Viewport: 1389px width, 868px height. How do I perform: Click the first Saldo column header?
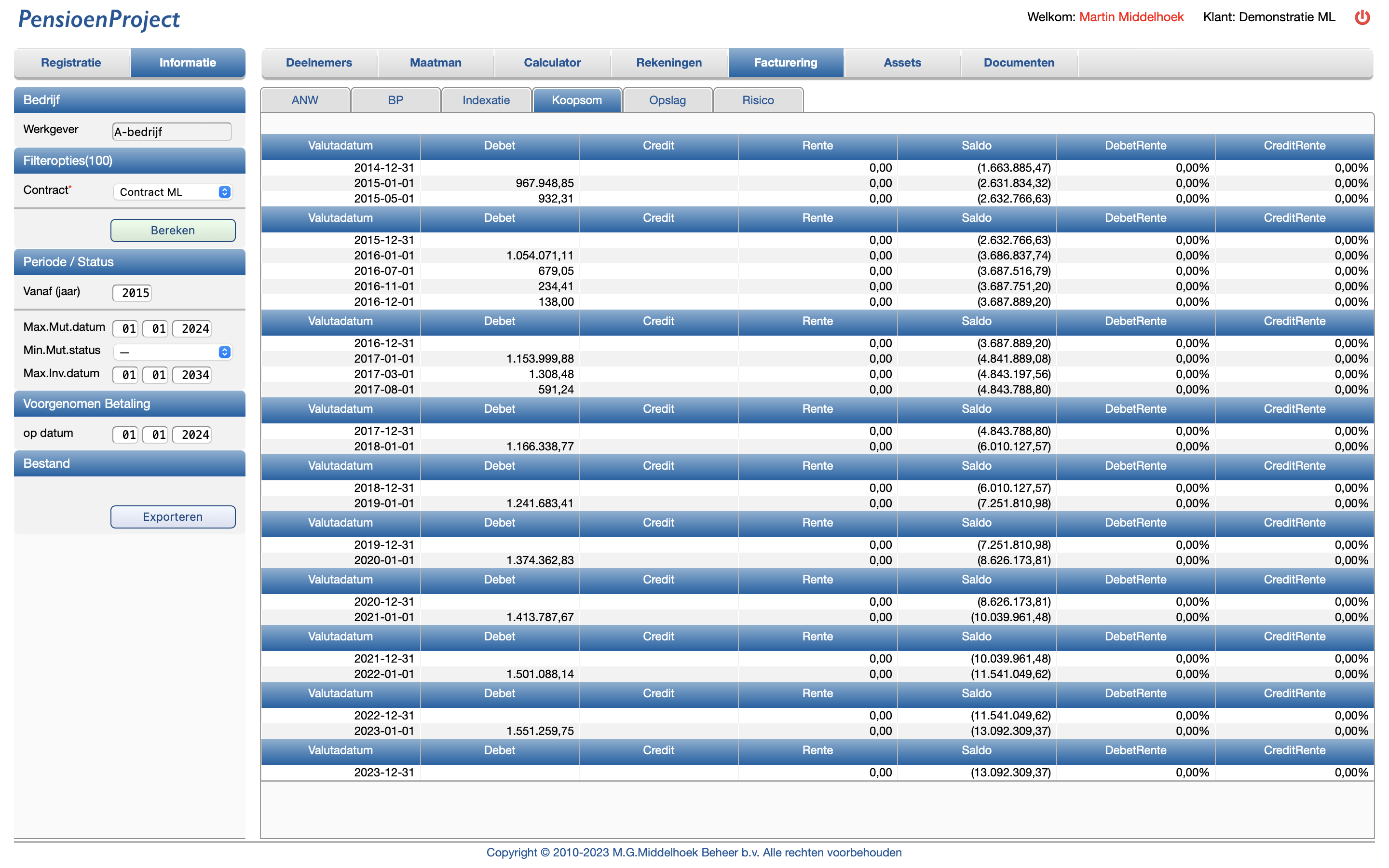click(x=976, y=146)
